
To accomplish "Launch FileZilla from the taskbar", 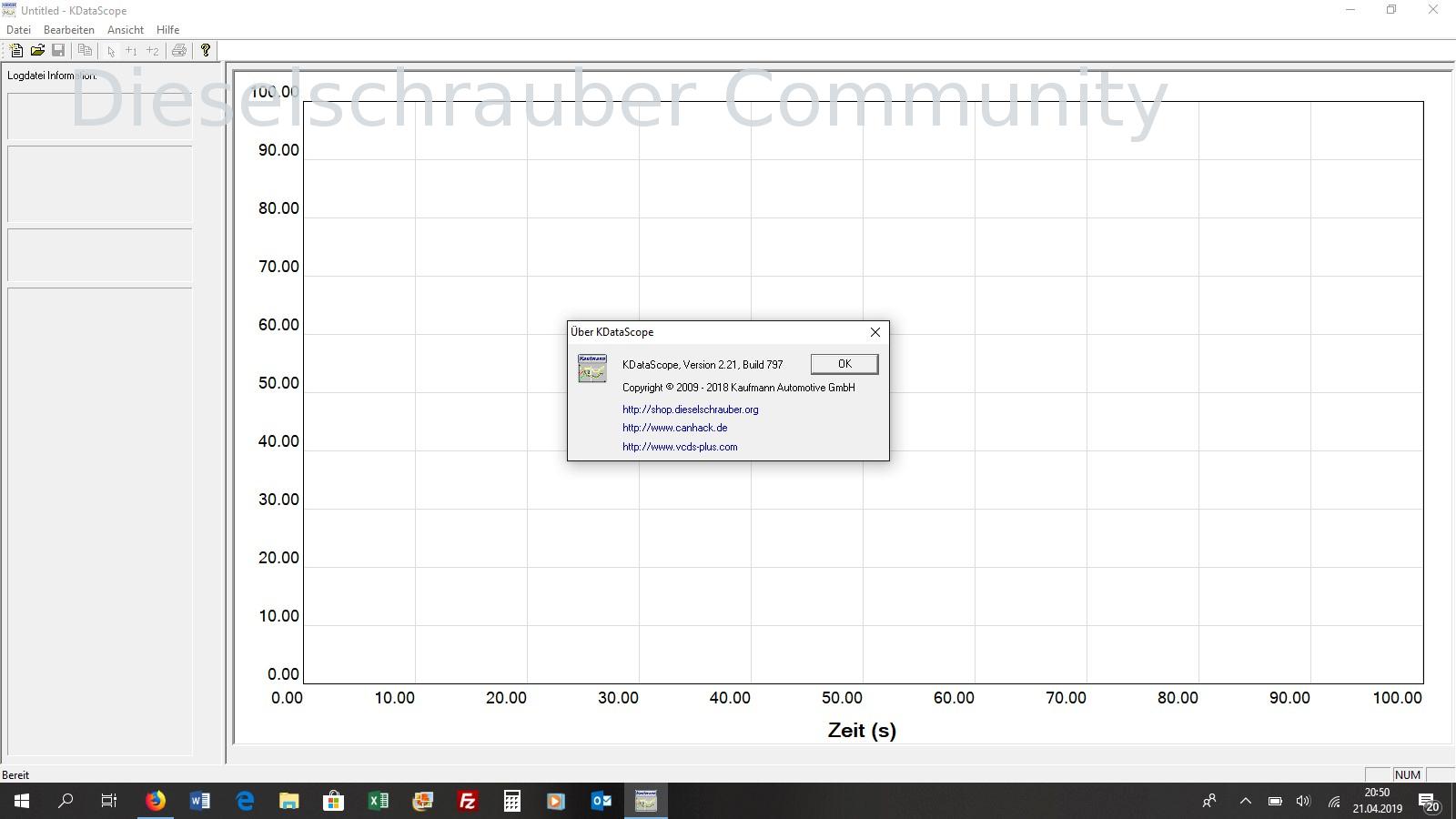I will [468, 801].
